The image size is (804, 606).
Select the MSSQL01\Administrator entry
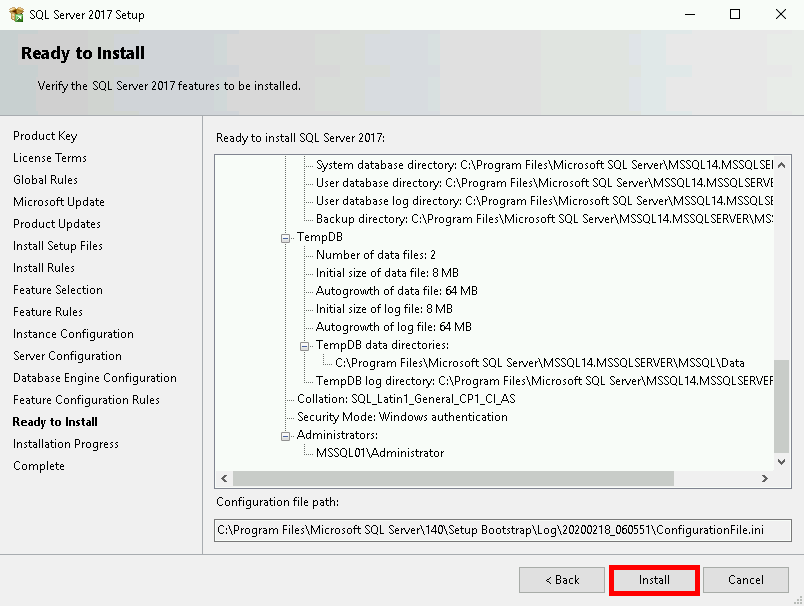[x=380, y=453]
